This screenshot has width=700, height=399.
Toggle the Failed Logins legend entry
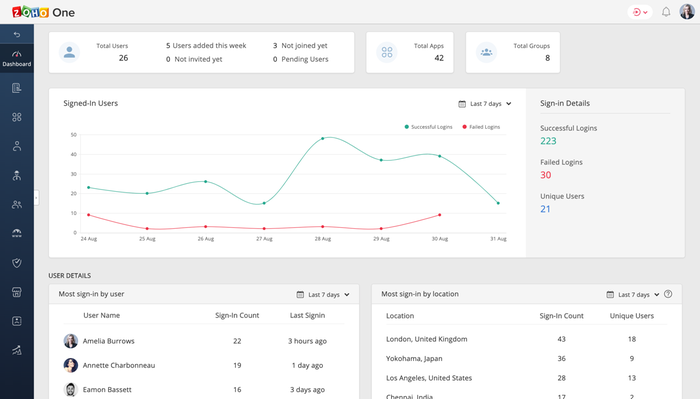coord(481,127)
